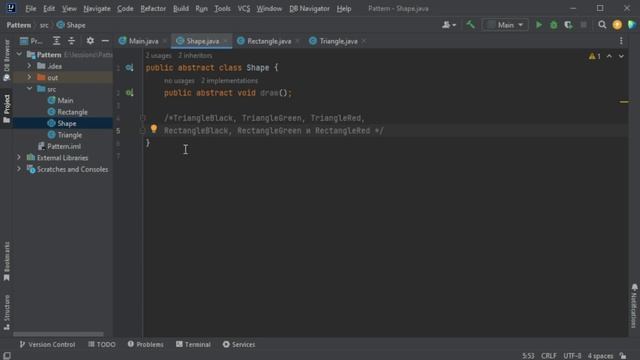This screenshot has width=640, height=360.
Task: Go to previous highlighted error arrow
Action: 609,56
